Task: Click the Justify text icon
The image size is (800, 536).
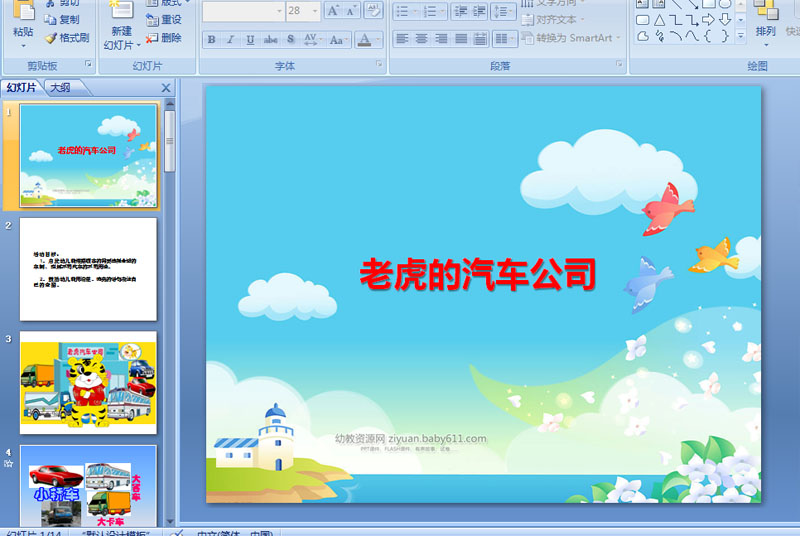Action: [x=461, y=39]
